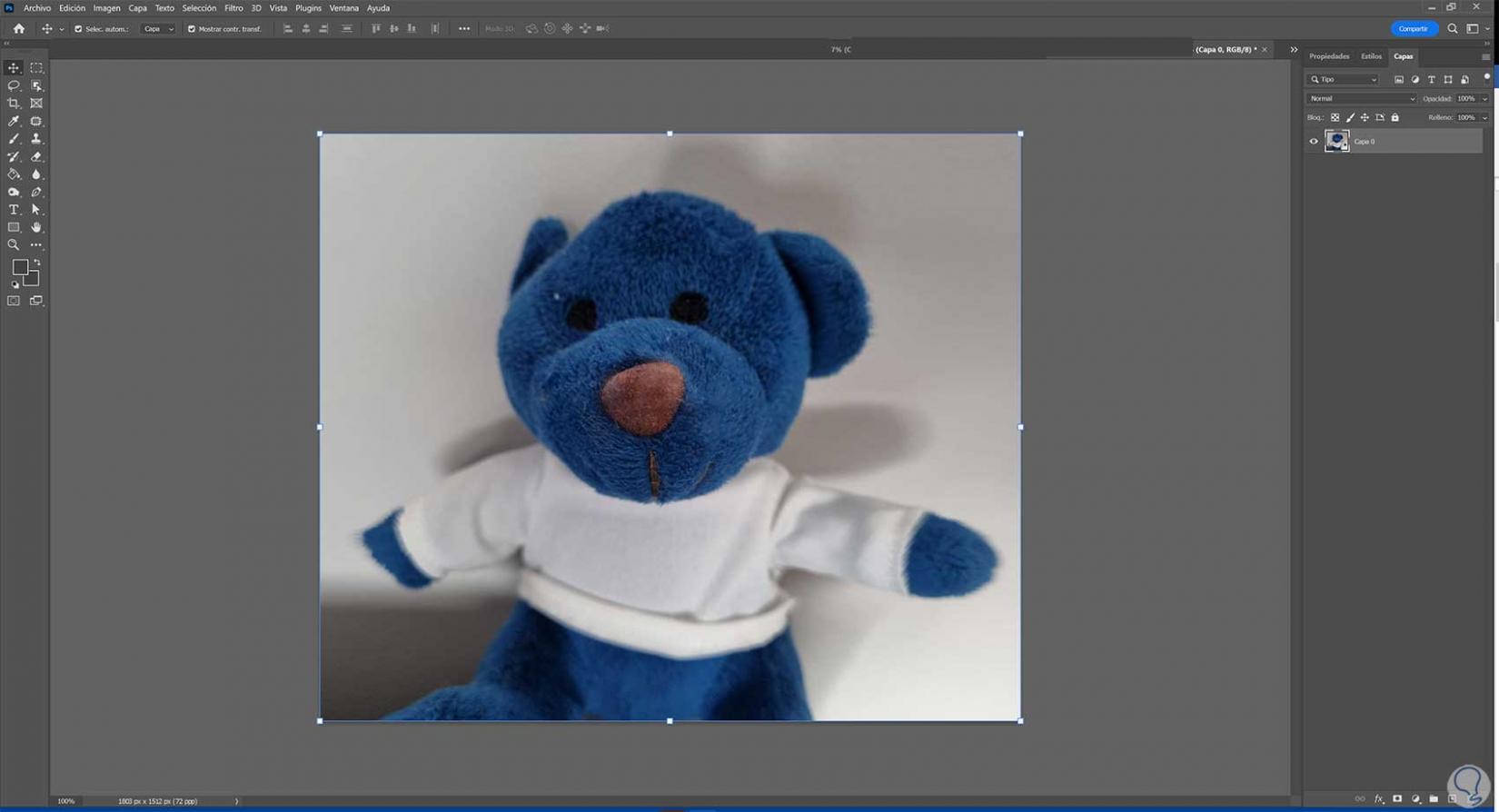
Task: Select the Brush tool
Action: click(14, 139)
